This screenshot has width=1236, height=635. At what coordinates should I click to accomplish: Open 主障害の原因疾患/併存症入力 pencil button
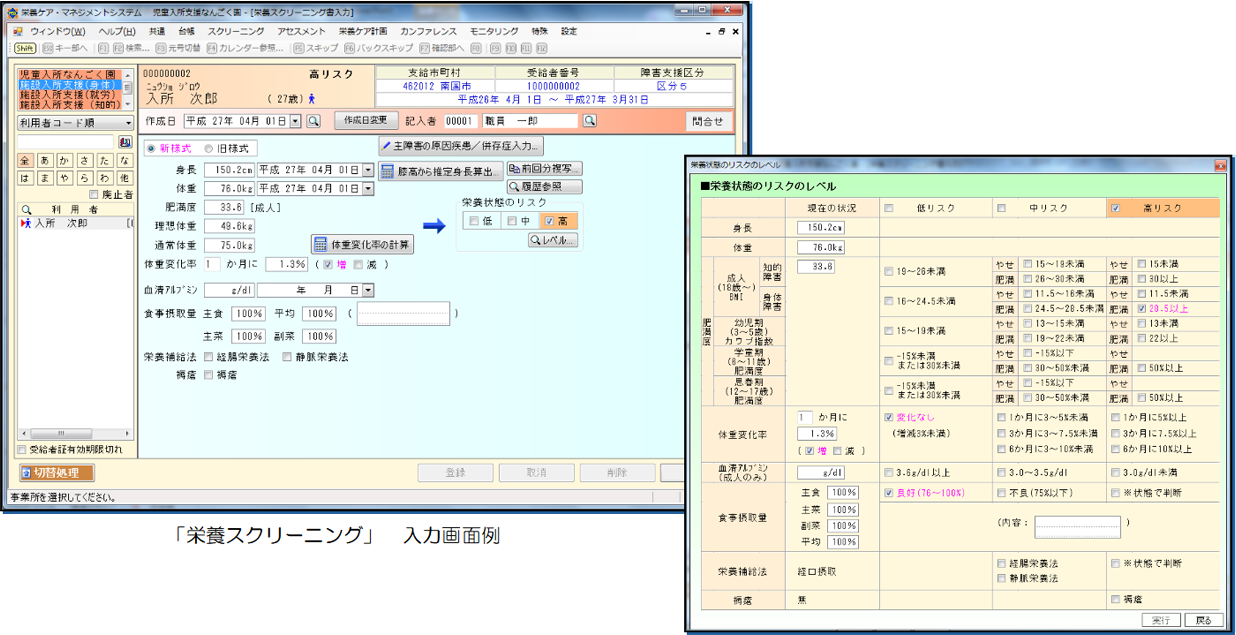[x=461, y=146]
